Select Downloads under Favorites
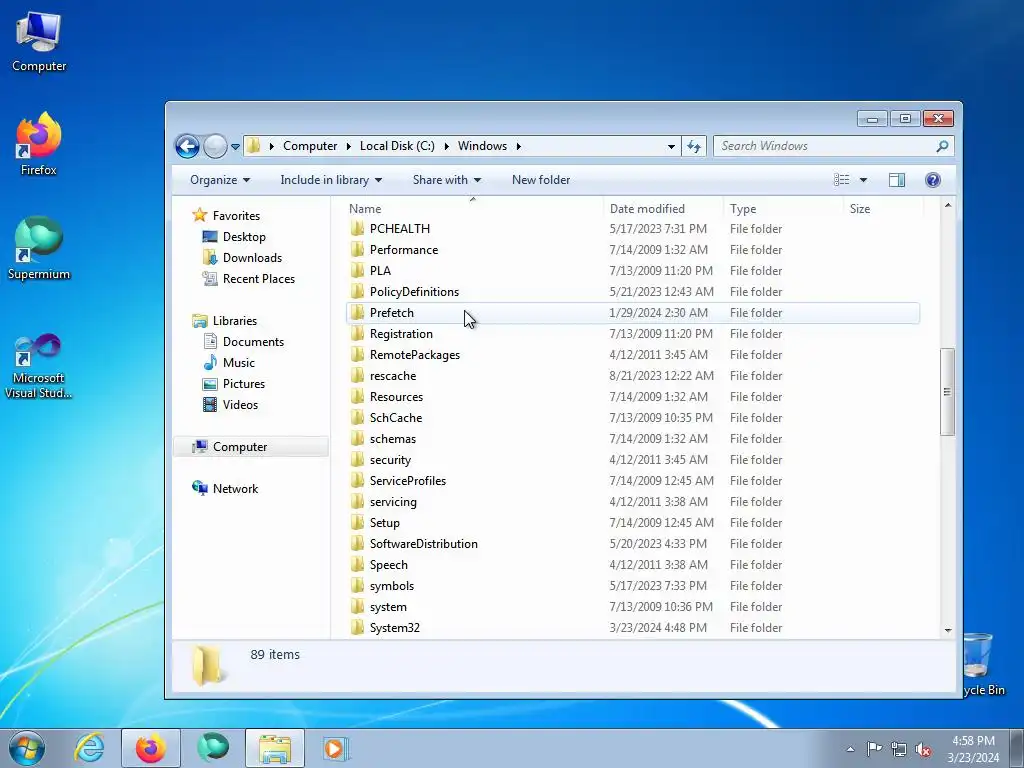 pyautogui.click(x=242, y=257)
